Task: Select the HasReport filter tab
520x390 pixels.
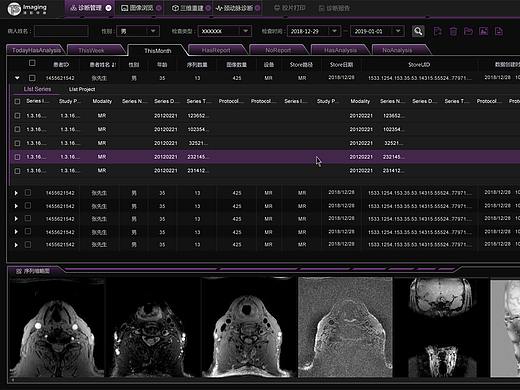Action: click(x=216, y=50)
